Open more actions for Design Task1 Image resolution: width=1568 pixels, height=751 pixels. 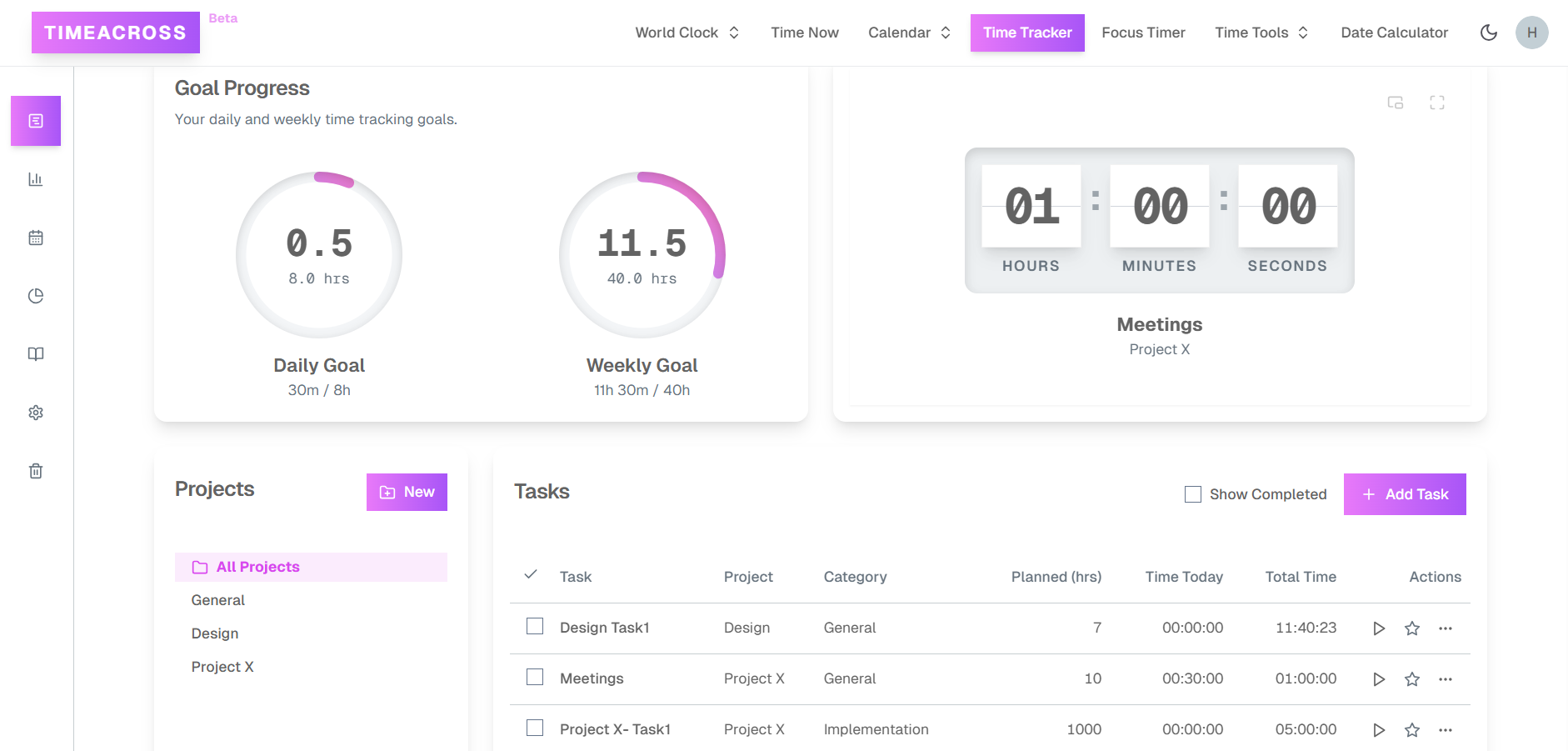1446,628
